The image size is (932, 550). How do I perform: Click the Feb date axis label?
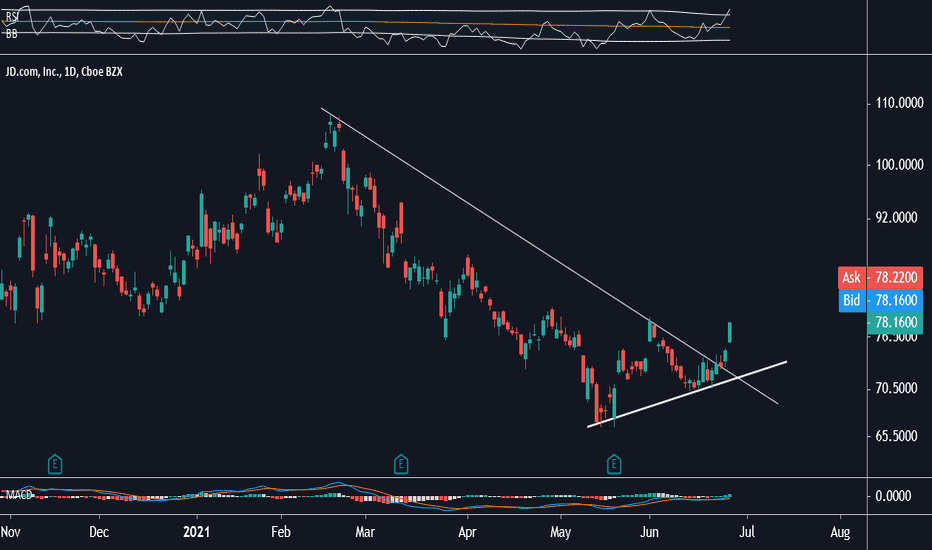[281, 532]
